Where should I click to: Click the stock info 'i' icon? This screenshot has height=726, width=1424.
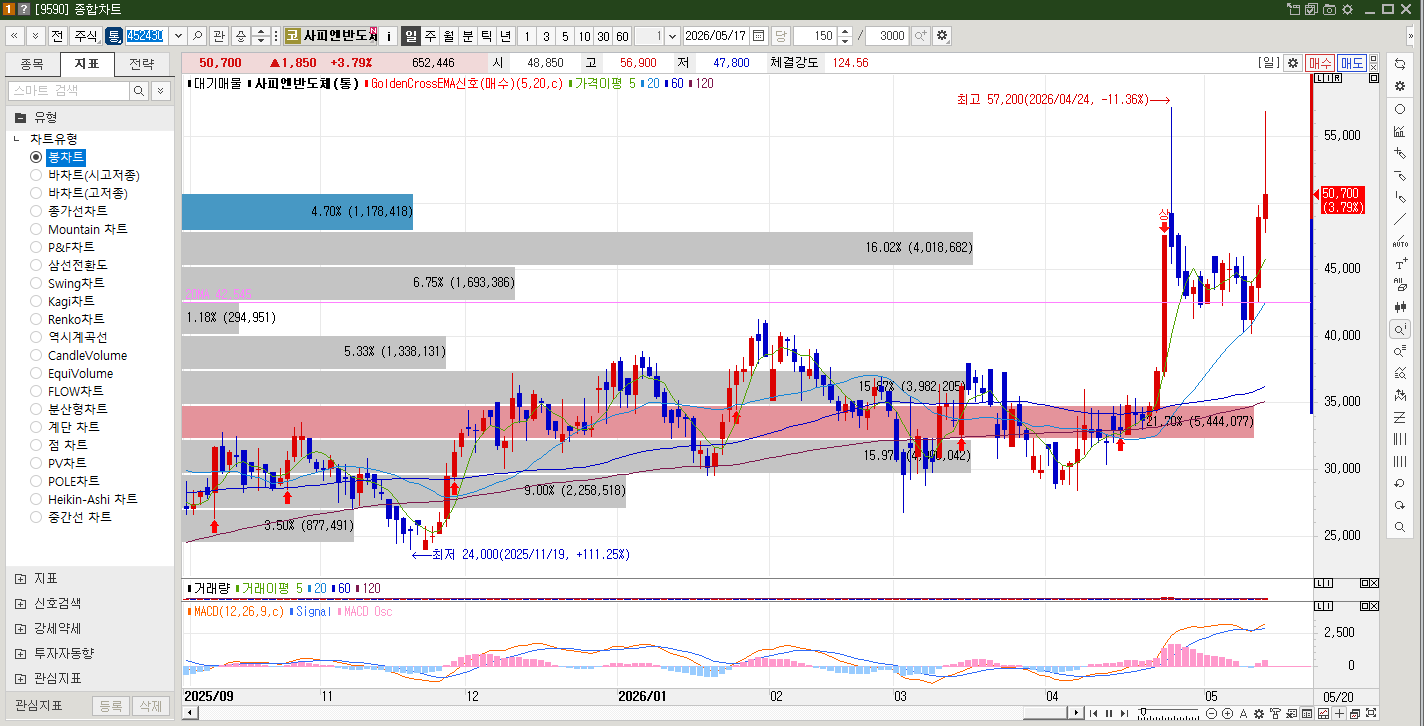click(x=389, y=35)
